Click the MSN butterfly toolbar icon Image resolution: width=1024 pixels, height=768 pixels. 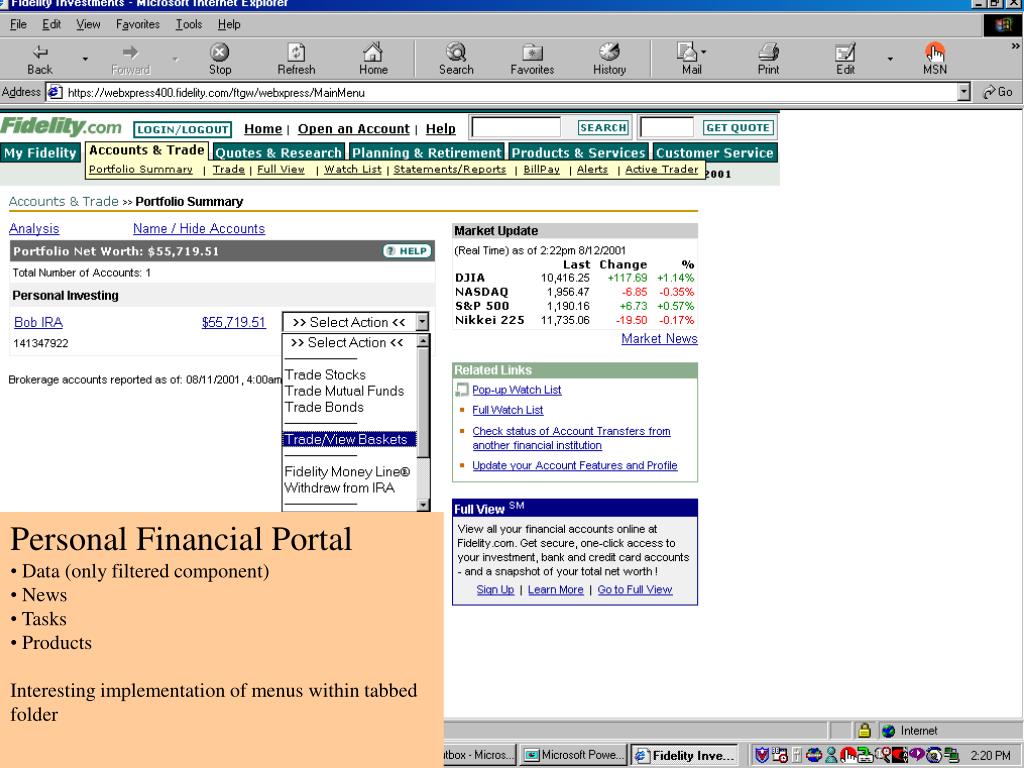[x=935, y=52]
